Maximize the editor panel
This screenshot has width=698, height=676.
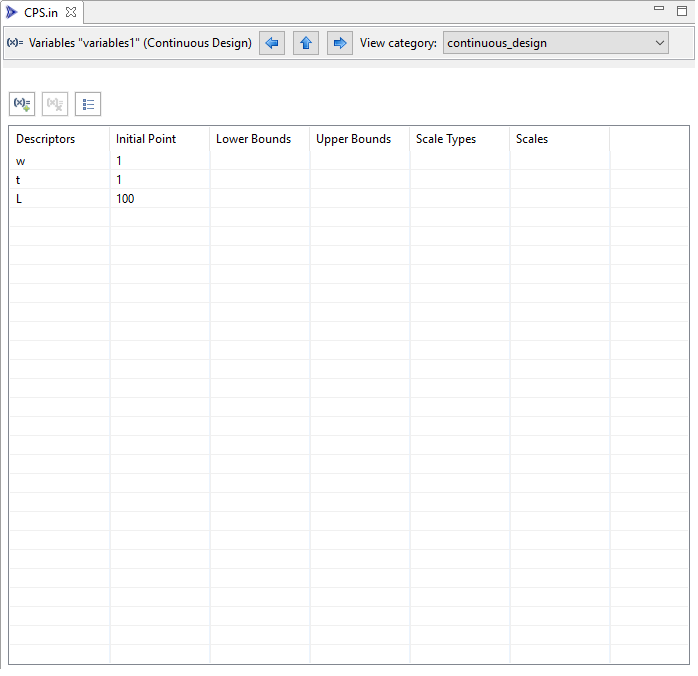[x=682, y=11]
